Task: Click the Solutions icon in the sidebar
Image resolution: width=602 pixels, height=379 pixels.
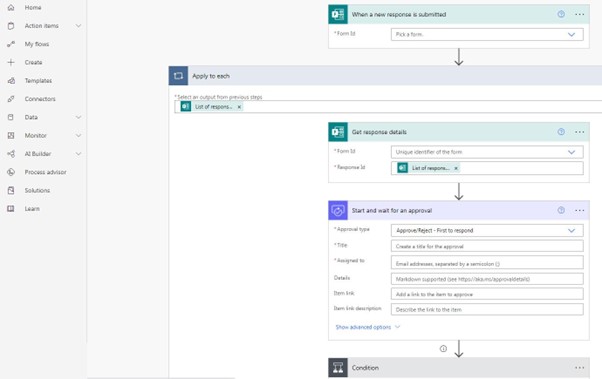Action: pyautogui.click(x=11, y=190)
